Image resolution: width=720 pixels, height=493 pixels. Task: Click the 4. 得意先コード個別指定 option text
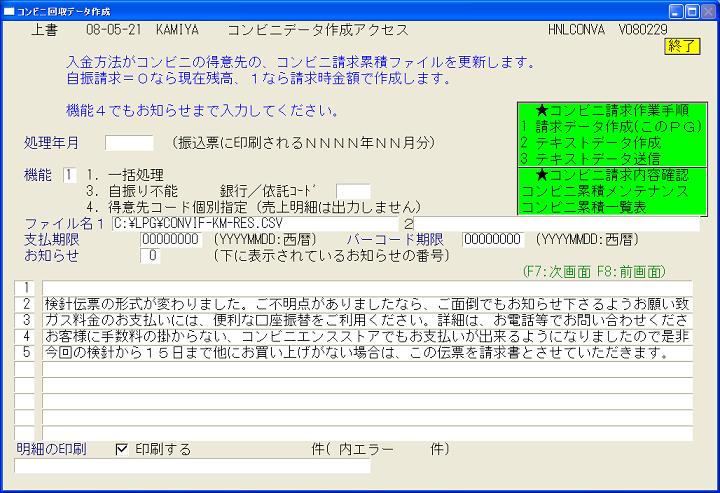[x=253, y=207]
